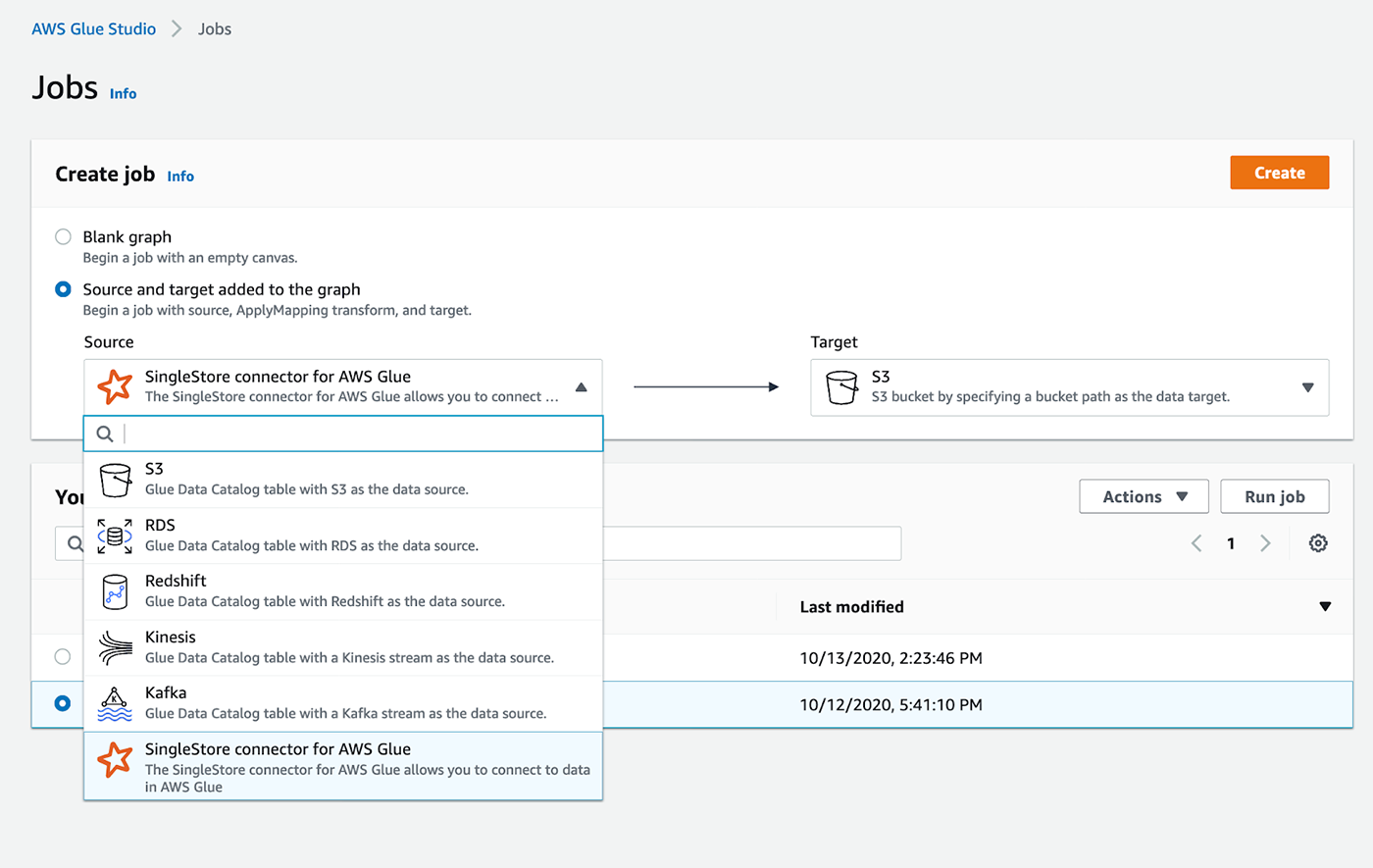Screen dimensions: 1373x868
Task: Click SingleStore star icon in selected Source field
Action: tap(115, 386)
